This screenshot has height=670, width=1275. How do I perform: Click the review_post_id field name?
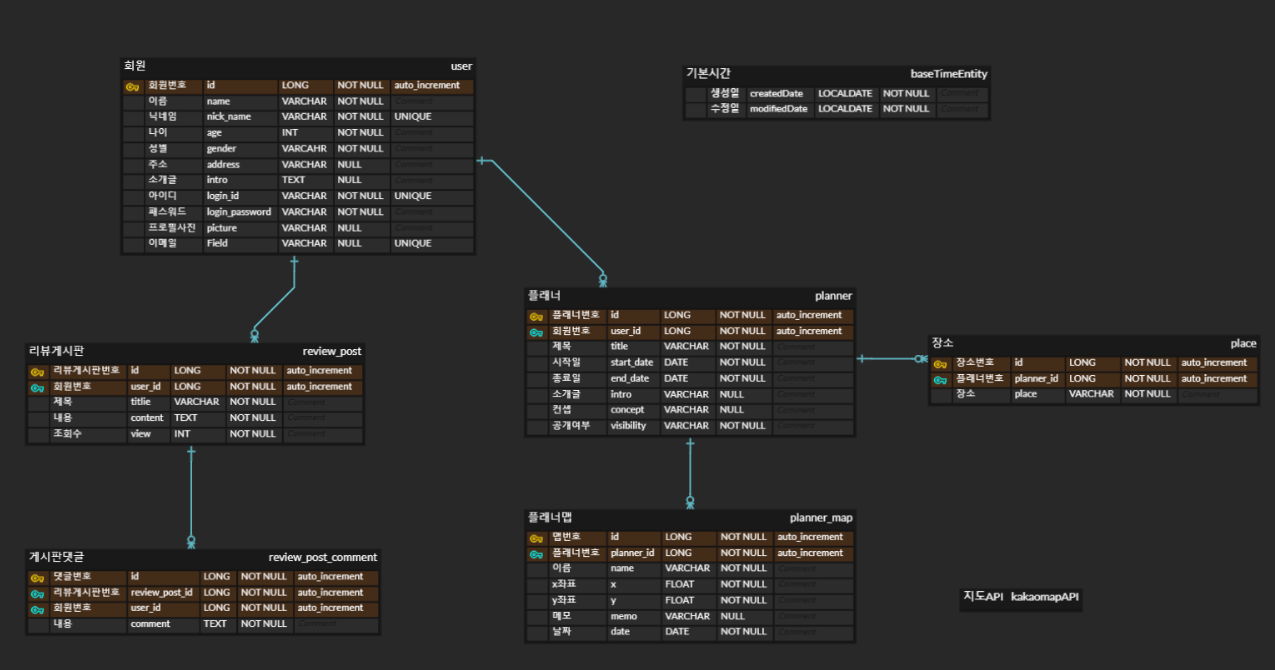coord(161,593)
